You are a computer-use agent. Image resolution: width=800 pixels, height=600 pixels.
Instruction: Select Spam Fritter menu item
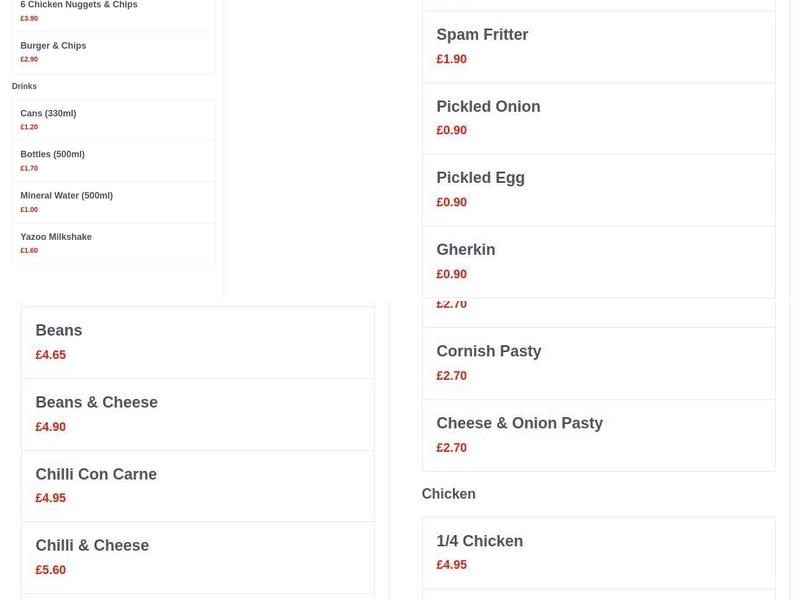(482, 35)
